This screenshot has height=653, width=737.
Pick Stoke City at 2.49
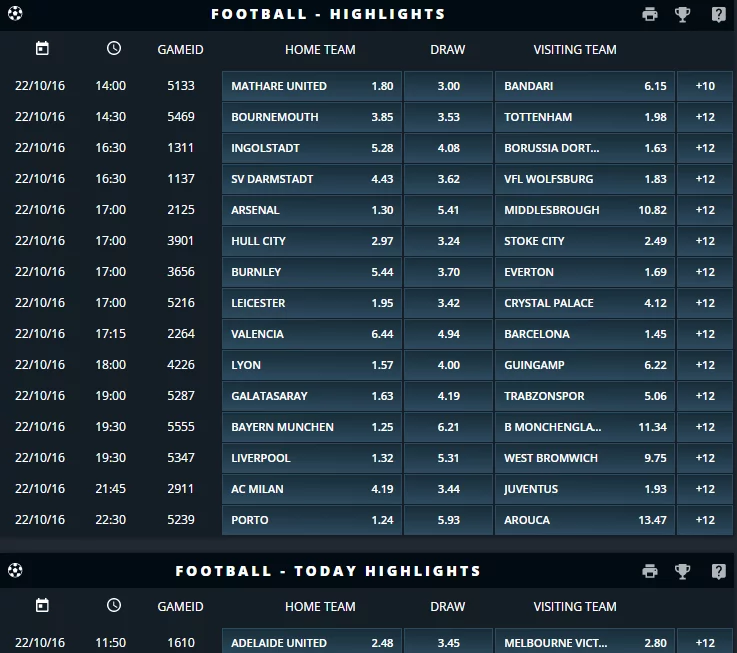585,241
